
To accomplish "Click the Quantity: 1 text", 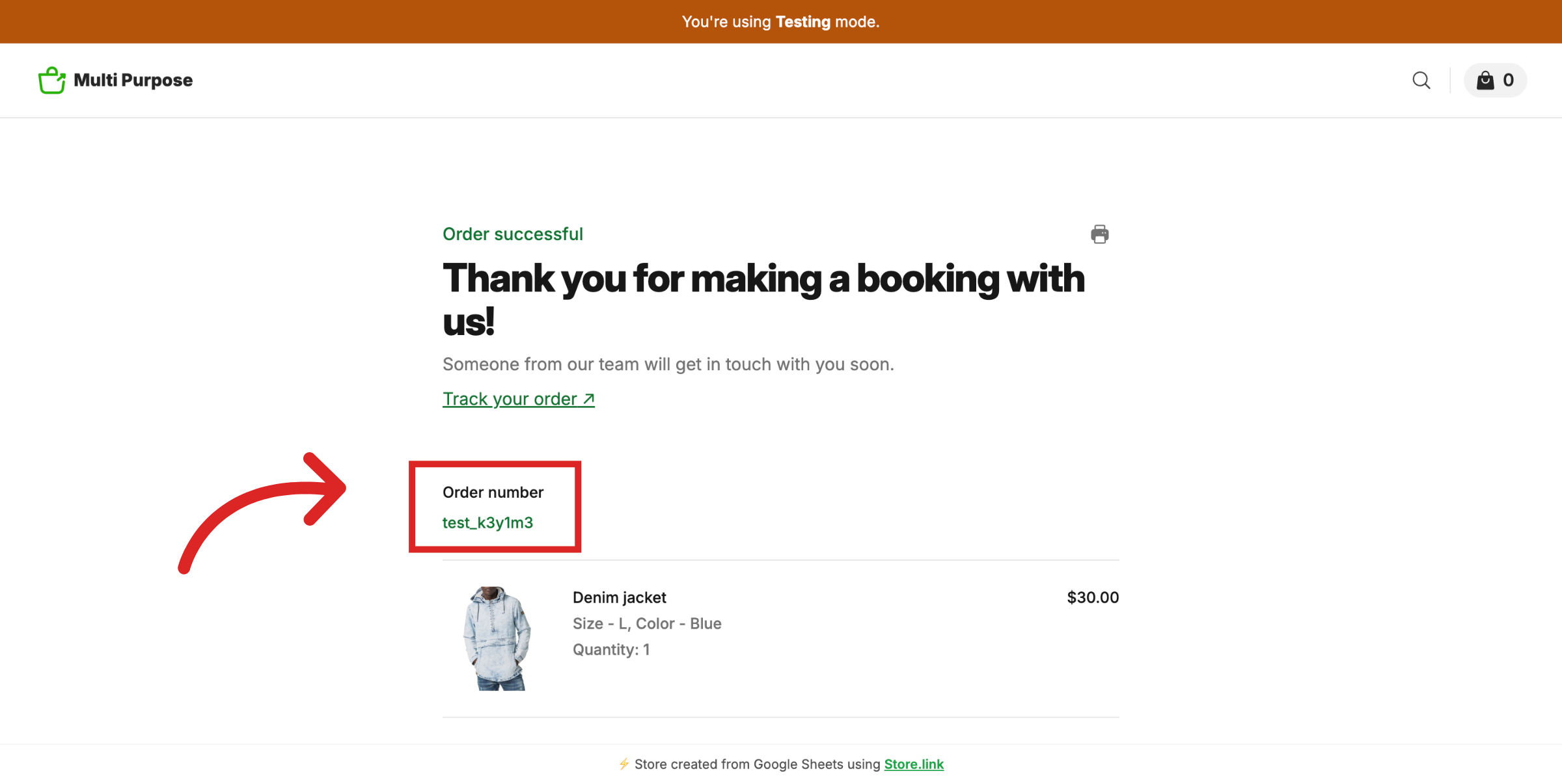I will [x=610, y=649].
